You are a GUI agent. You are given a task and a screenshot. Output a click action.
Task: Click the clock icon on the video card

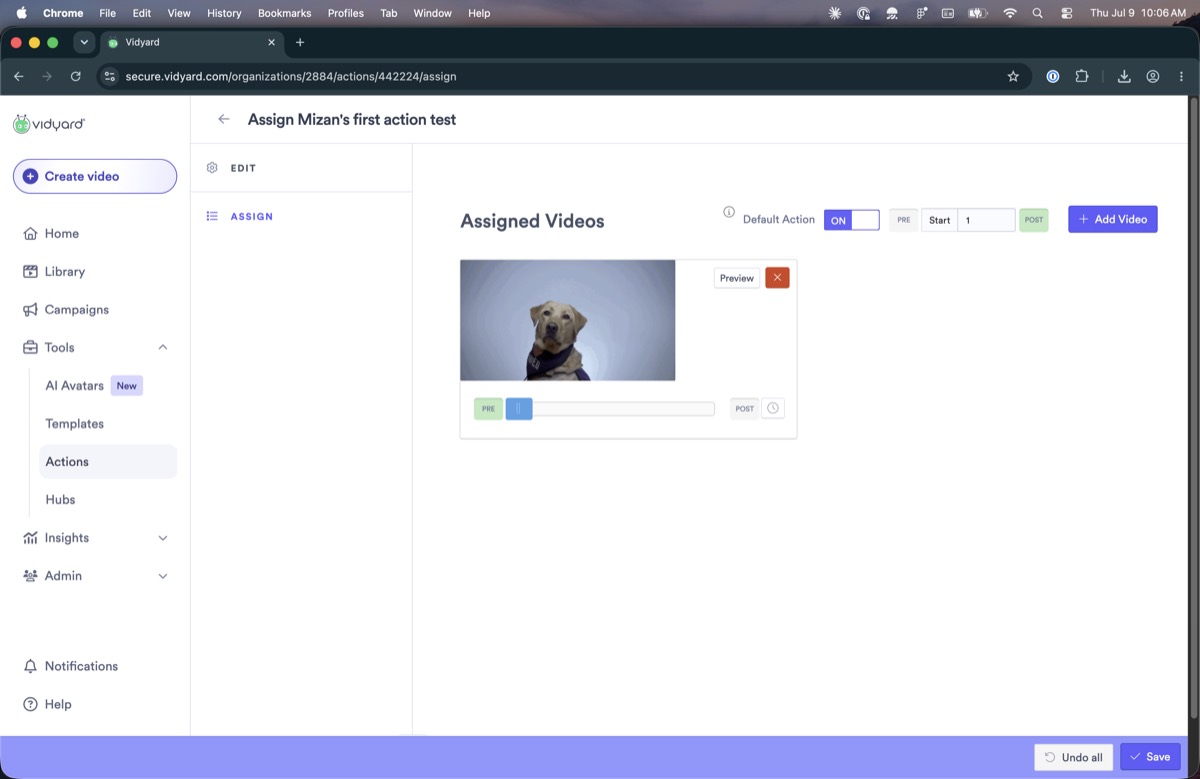[x=773, y=408]
